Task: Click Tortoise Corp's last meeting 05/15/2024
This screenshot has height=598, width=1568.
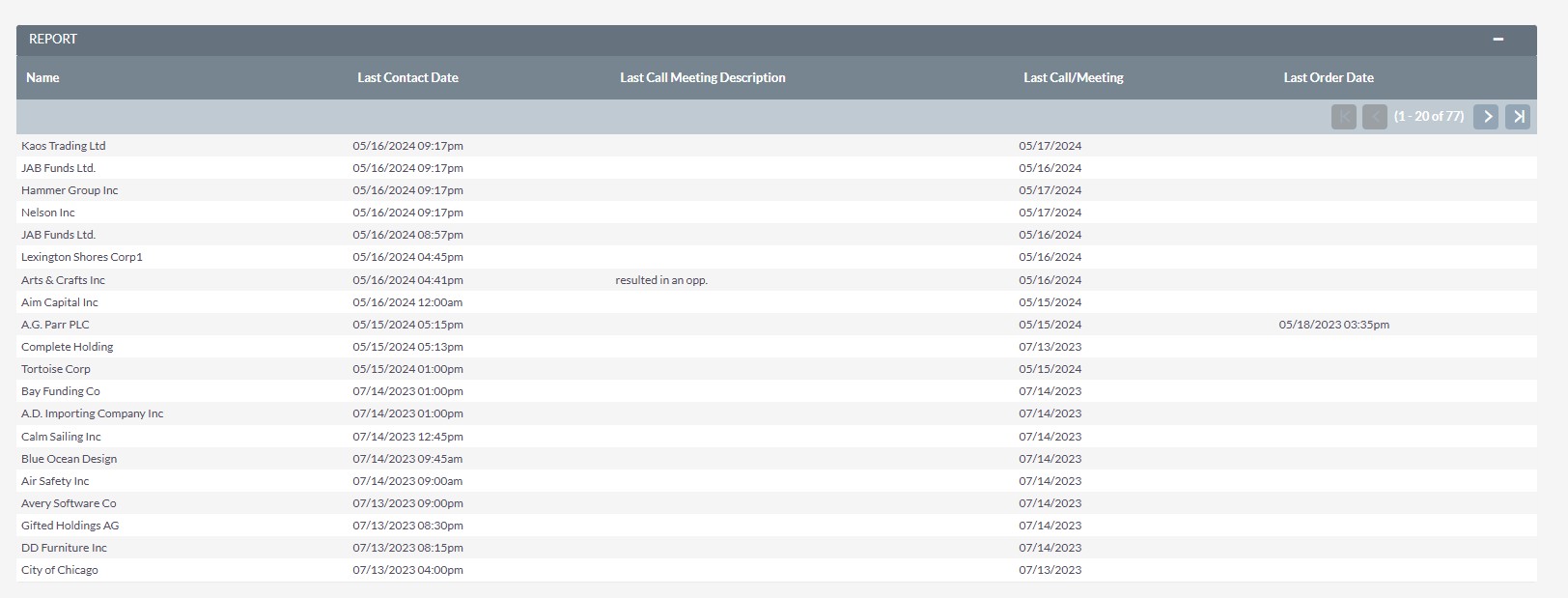Action: pos(1050,369)
